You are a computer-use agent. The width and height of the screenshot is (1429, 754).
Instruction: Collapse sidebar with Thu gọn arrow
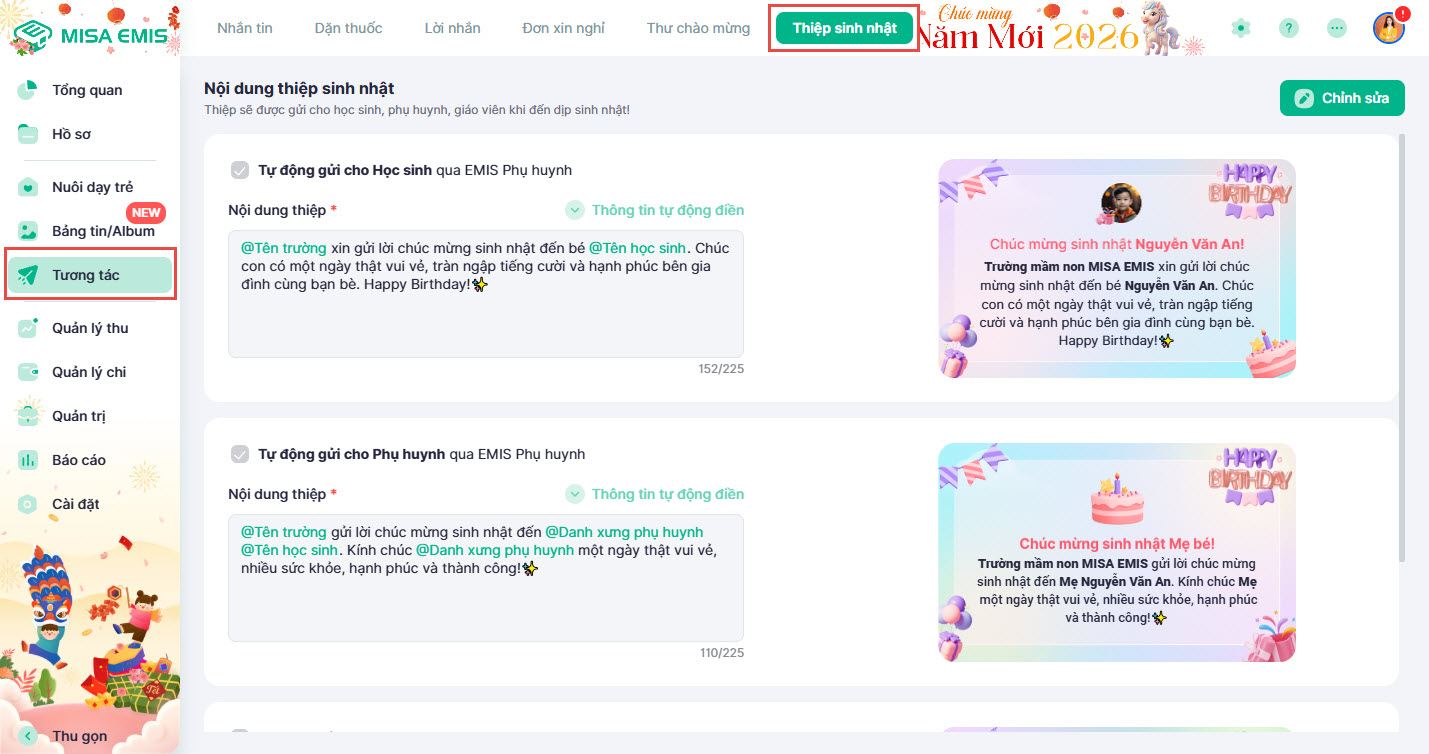coord(28,736)
